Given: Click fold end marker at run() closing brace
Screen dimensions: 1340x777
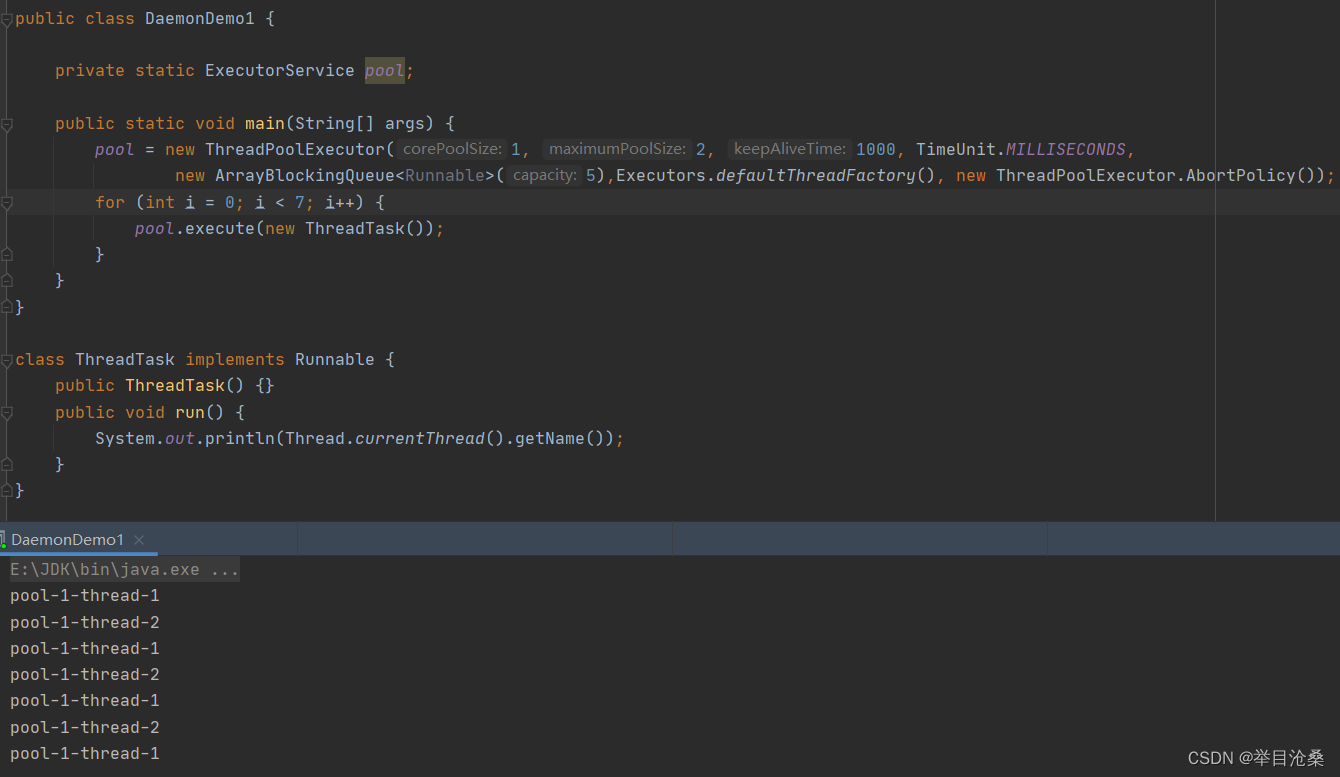Looking at the screenshot, I should [x=6, y=465].
